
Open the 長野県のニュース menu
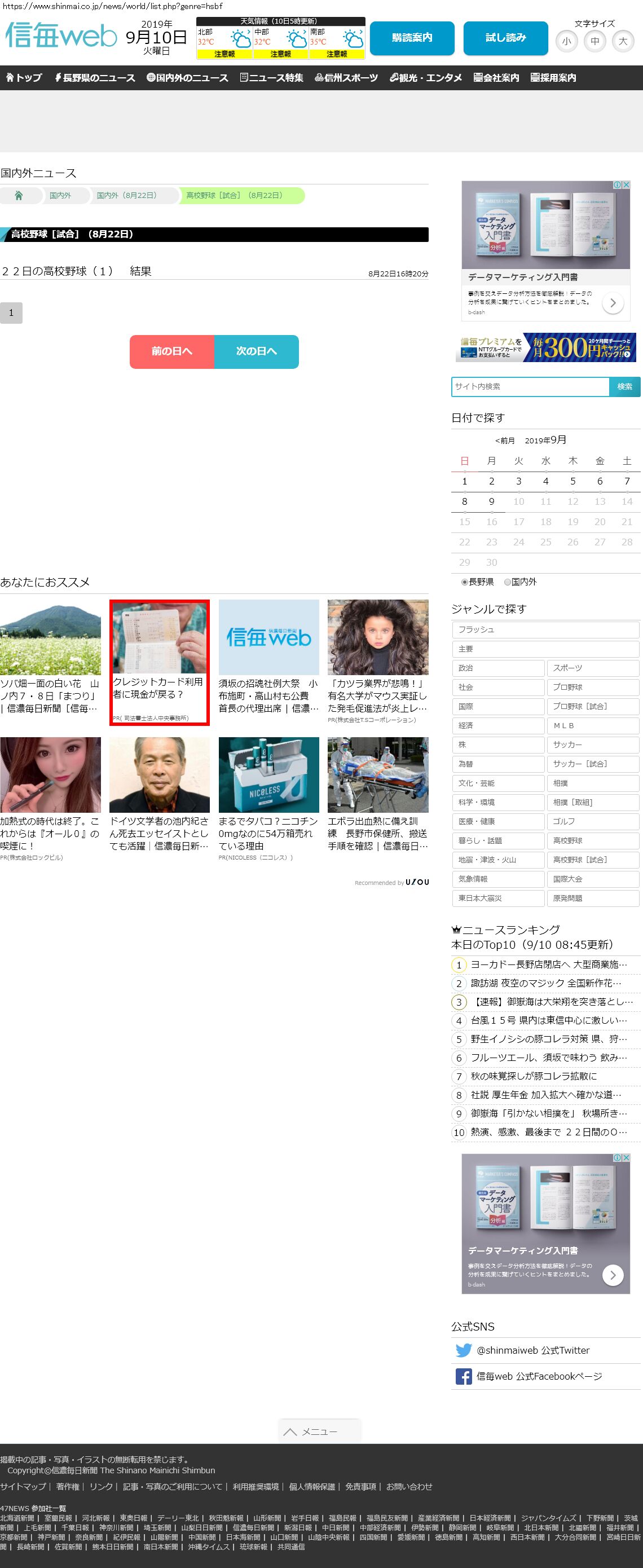[95, 78]
